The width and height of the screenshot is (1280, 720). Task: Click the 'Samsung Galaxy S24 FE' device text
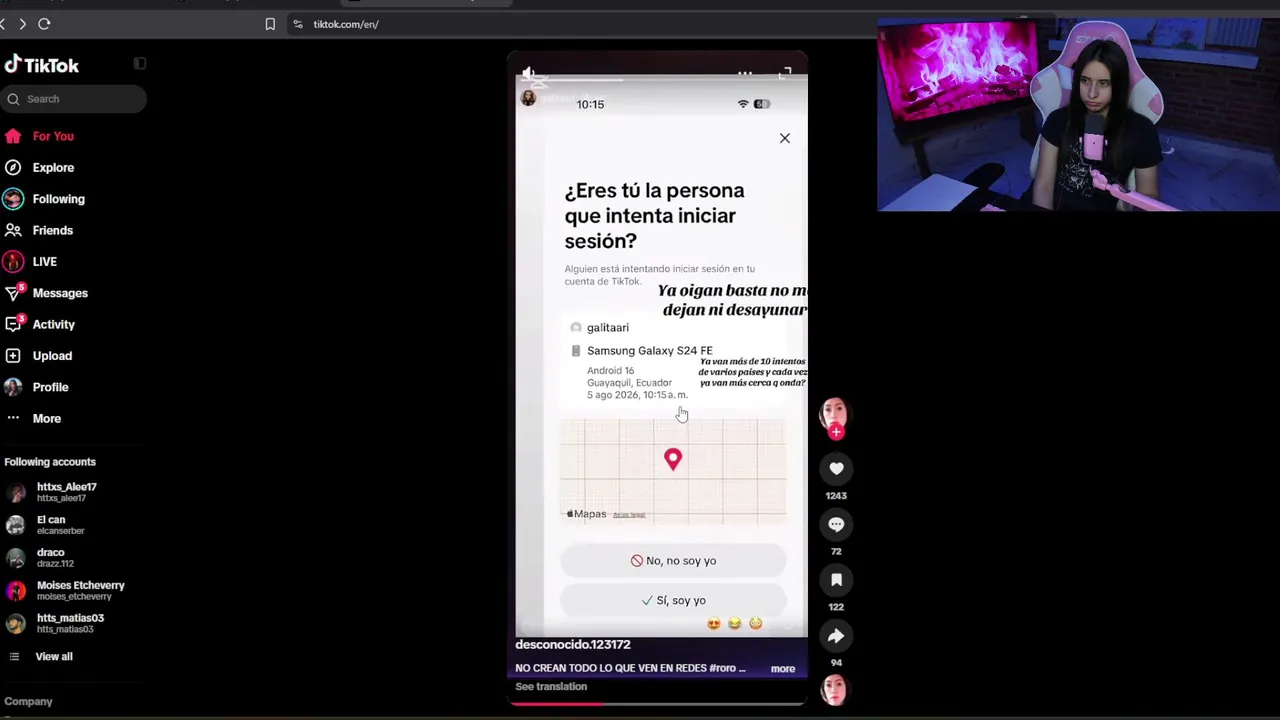pyautogui.click(x=650, y=351)
